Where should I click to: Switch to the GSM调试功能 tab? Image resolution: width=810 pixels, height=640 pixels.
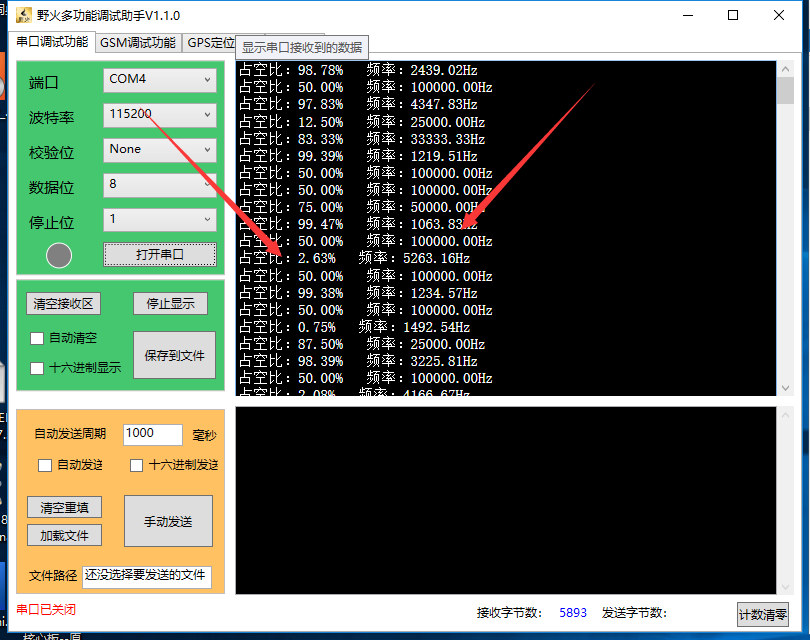137,42
